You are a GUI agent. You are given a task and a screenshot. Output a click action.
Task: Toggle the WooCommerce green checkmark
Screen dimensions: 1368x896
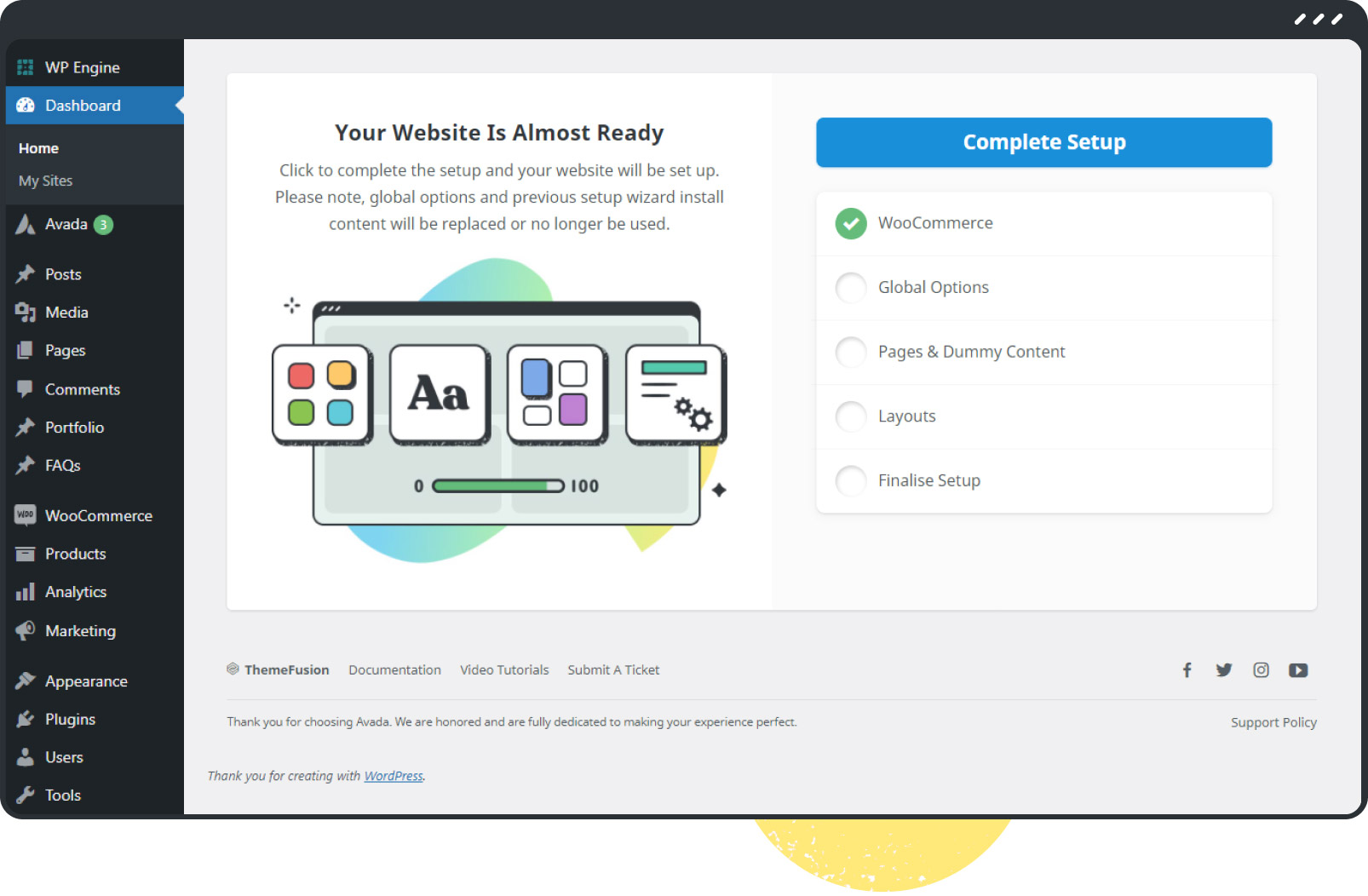851,223
